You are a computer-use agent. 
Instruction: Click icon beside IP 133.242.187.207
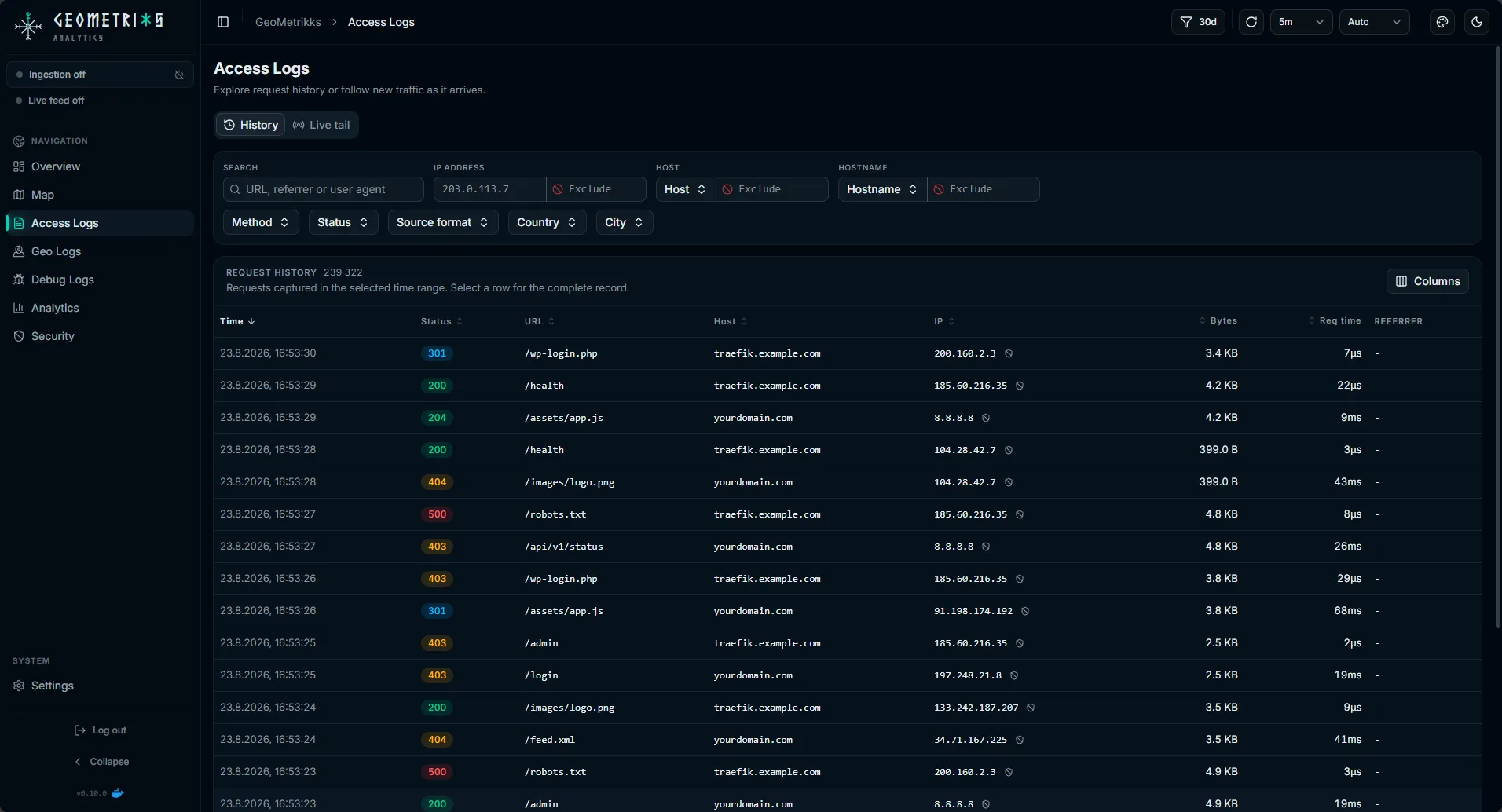point(1031,708)
